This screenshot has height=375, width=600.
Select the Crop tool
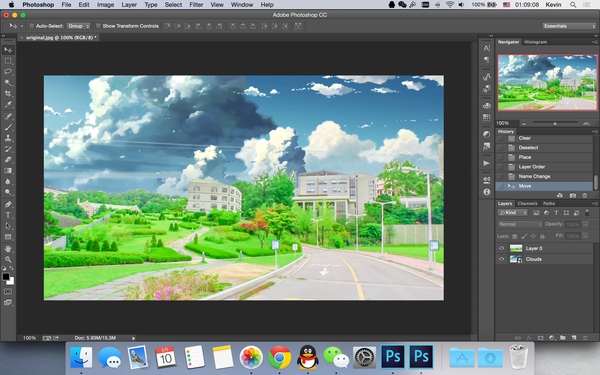point(8,93)
